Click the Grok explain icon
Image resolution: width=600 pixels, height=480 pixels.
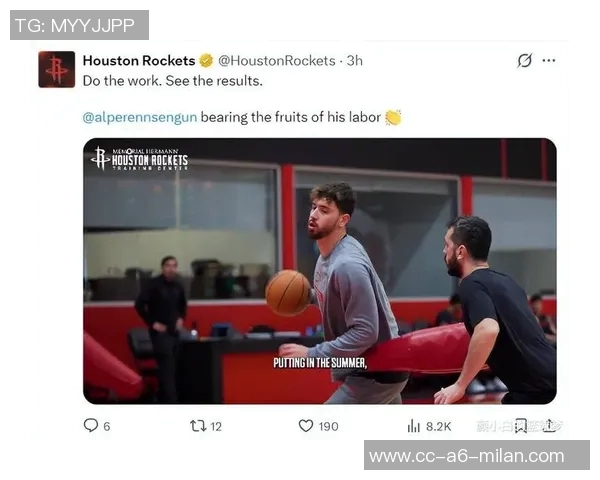point(524,60)
